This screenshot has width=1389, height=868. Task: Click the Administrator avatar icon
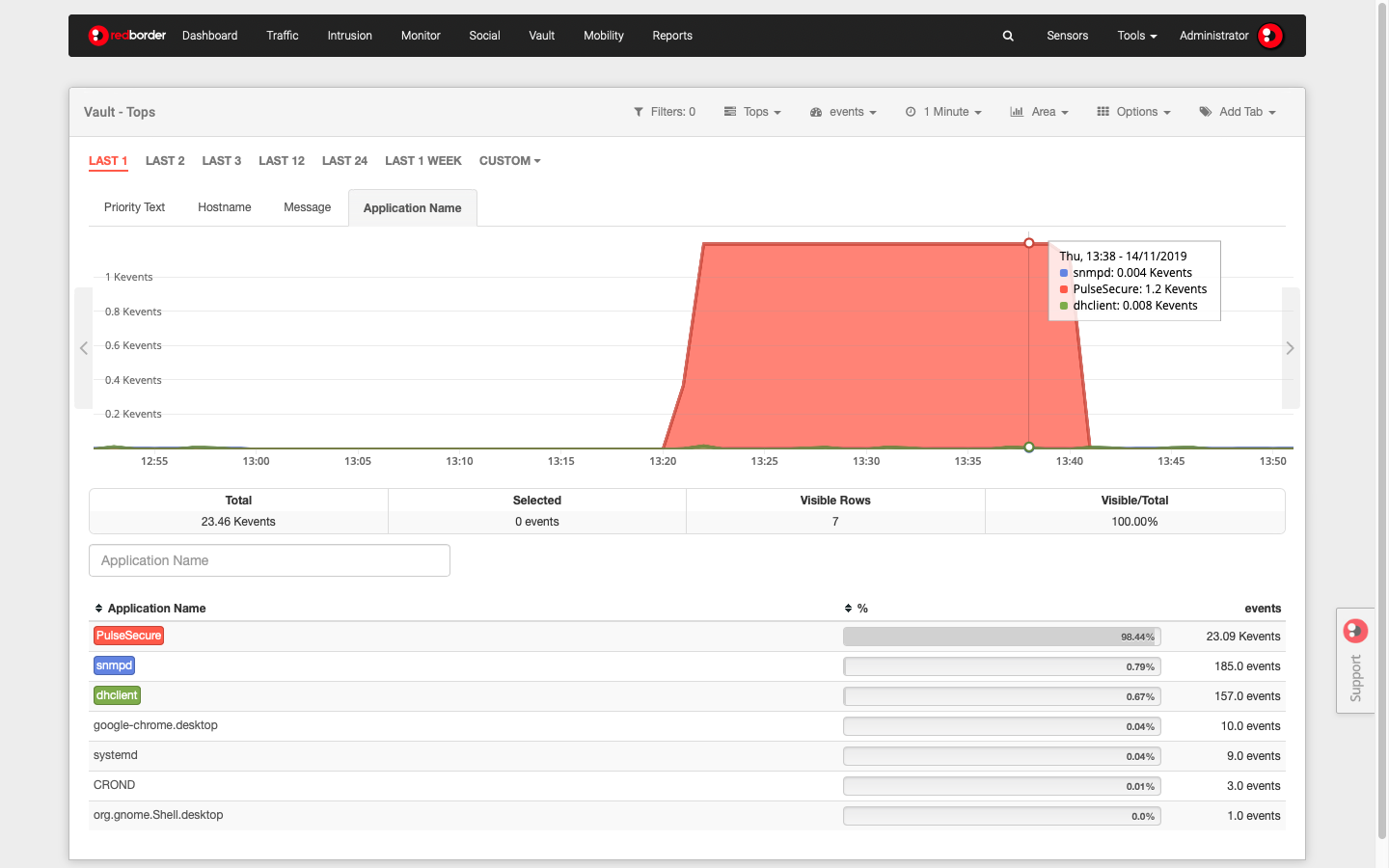pos(1270,36)
